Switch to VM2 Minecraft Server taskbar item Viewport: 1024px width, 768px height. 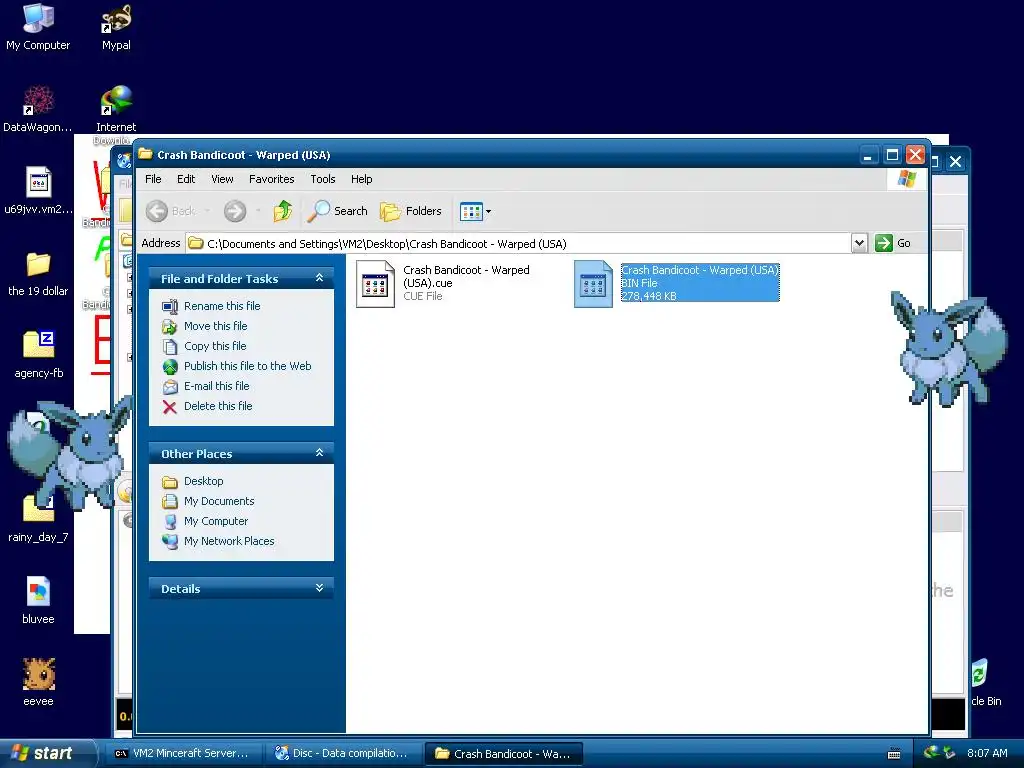(182, 754)
